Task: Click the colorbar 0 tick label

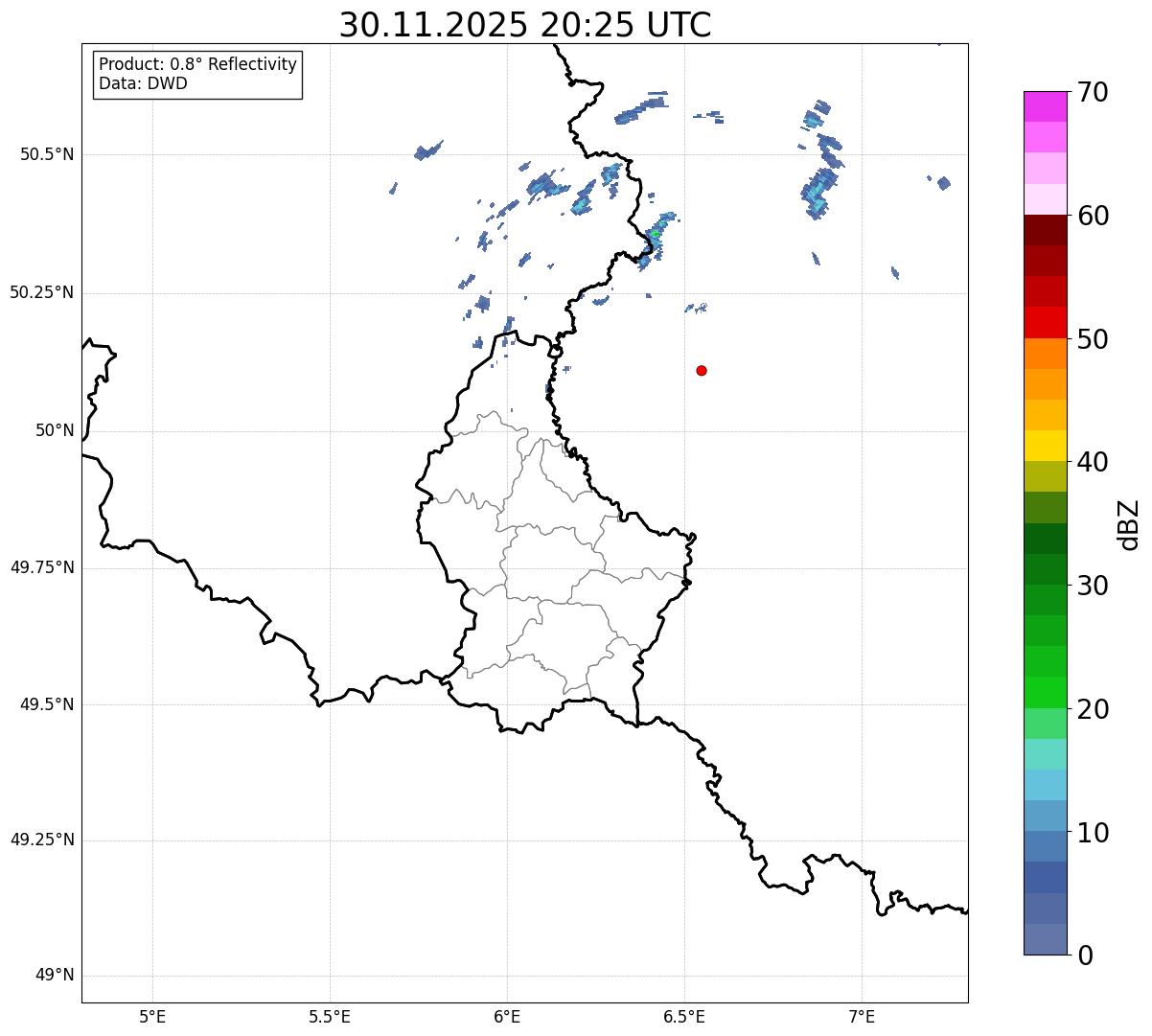Action: (1085, 955)
